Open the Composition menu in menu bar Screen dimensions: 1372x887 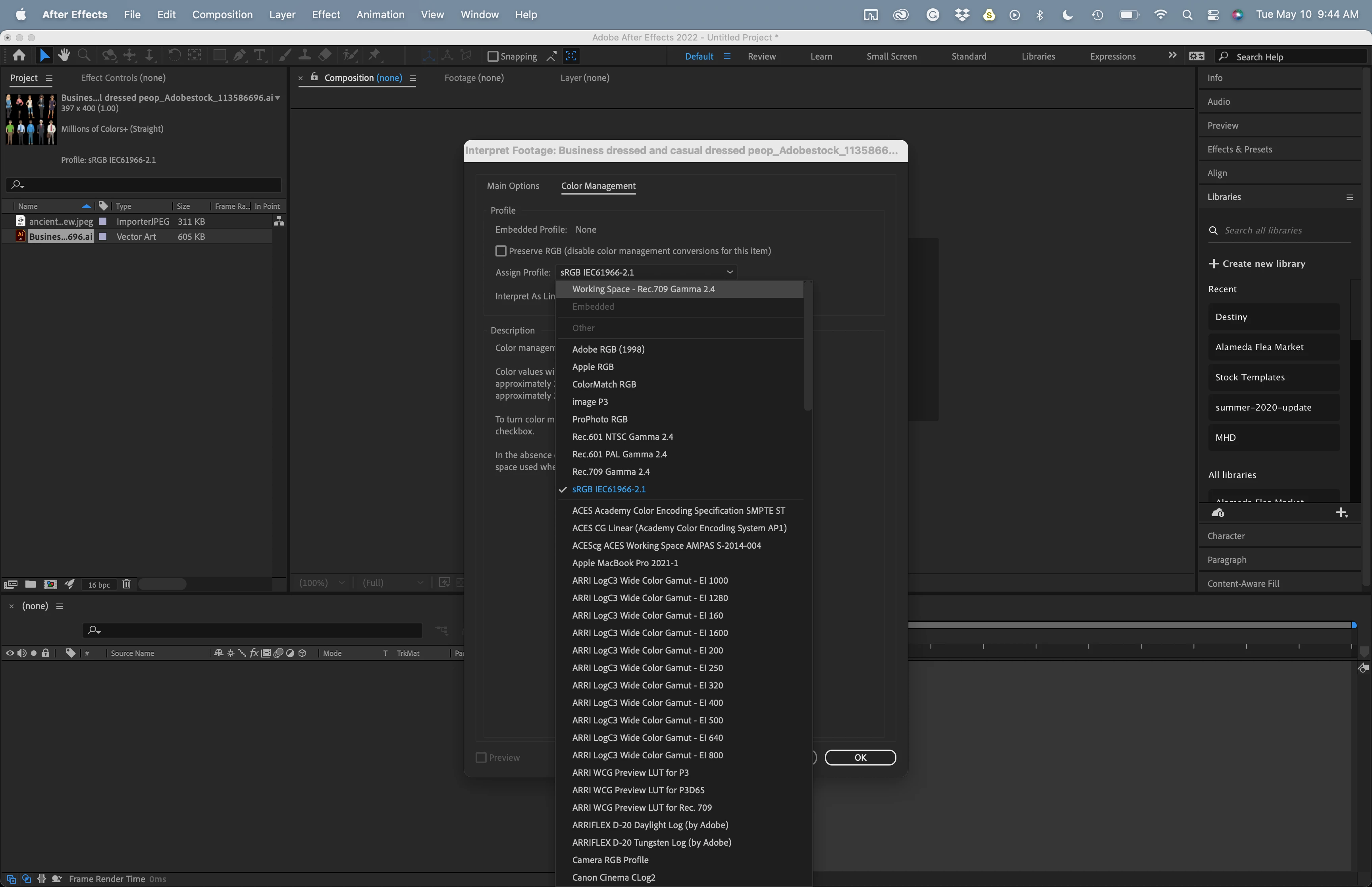pos(222,14)
